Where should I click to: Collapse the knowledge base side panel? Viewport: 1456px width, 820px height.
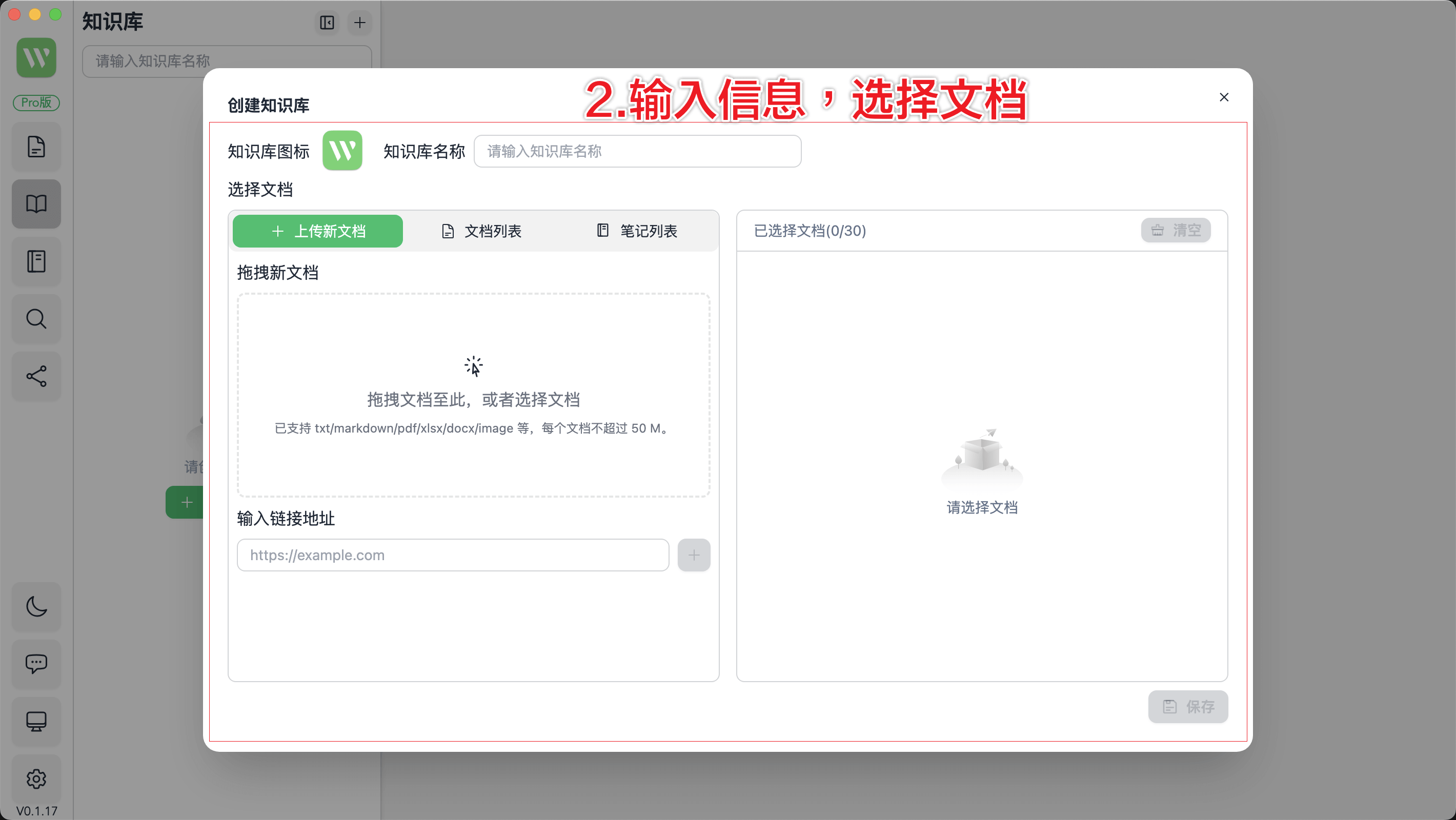[x=327, y=23]
